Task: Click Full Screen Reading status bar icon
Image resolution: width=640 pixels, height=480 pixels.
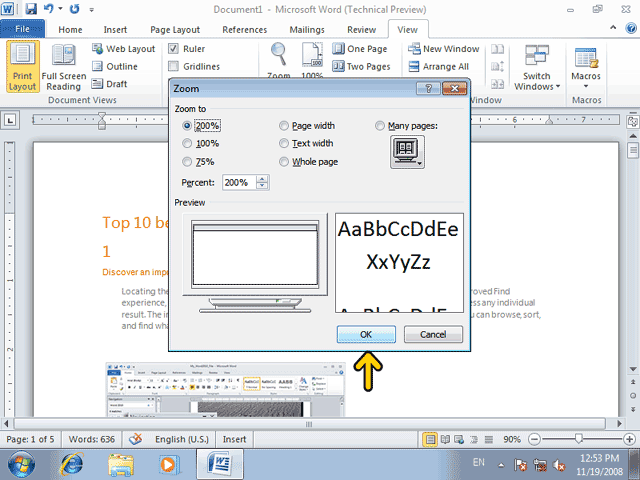Action: tap(445, 440)
